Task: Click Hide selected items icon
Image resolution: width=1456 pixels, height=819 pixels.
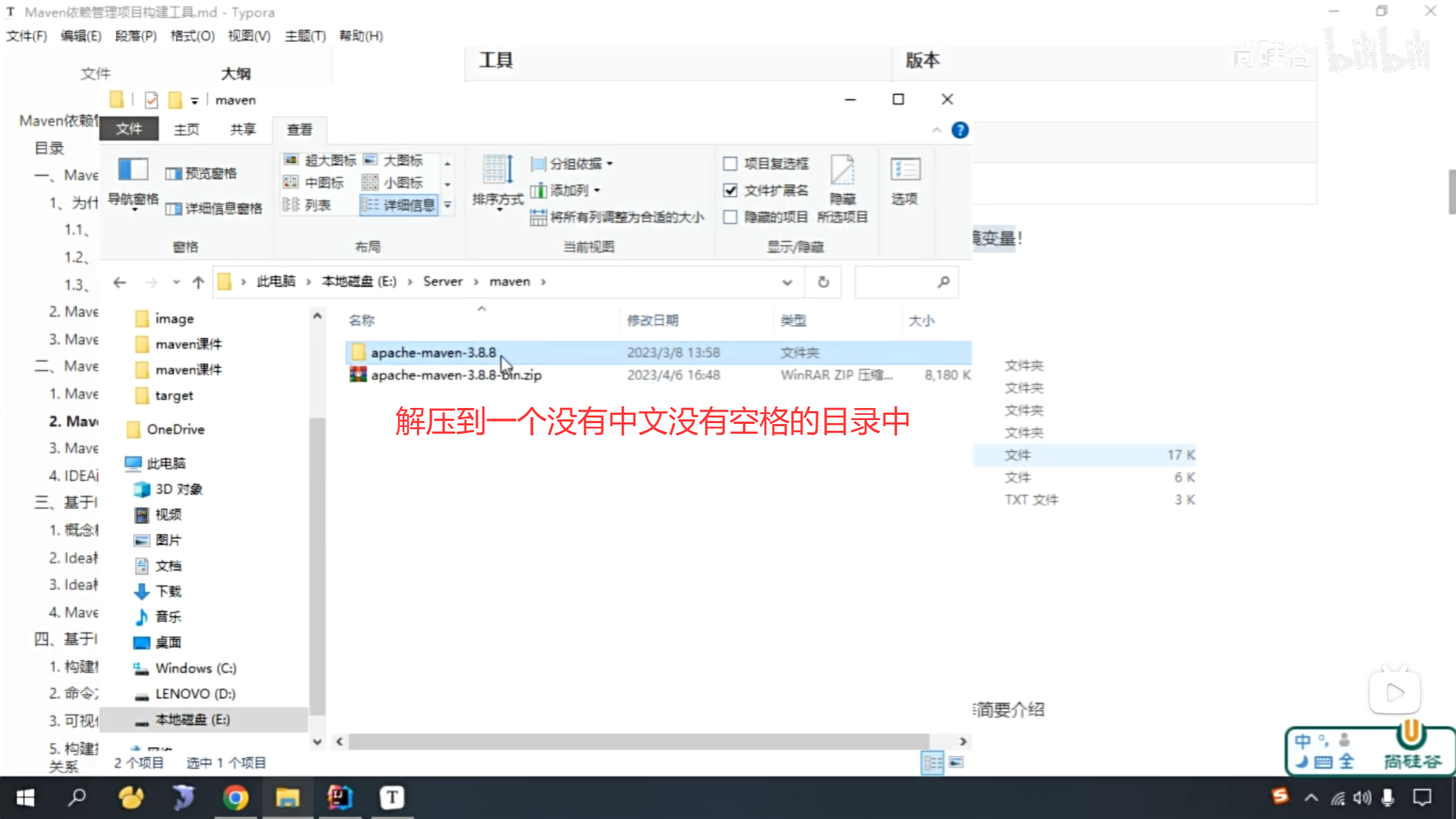Action: point(842,171)
